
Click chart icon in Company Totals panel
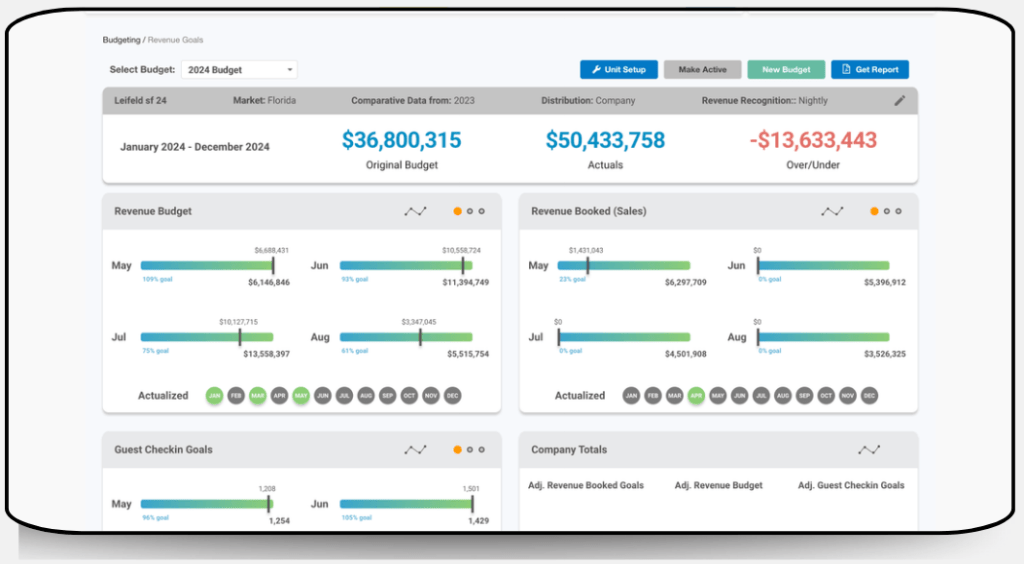pos(869,450)
